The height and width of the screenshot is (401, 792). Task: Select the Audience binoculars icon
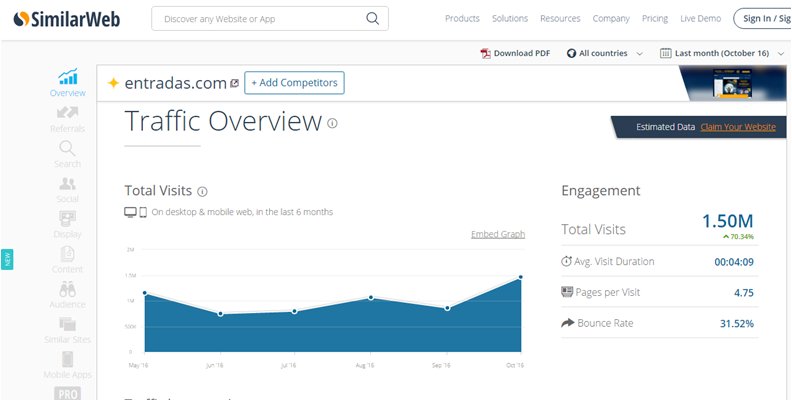click(67, 289)
